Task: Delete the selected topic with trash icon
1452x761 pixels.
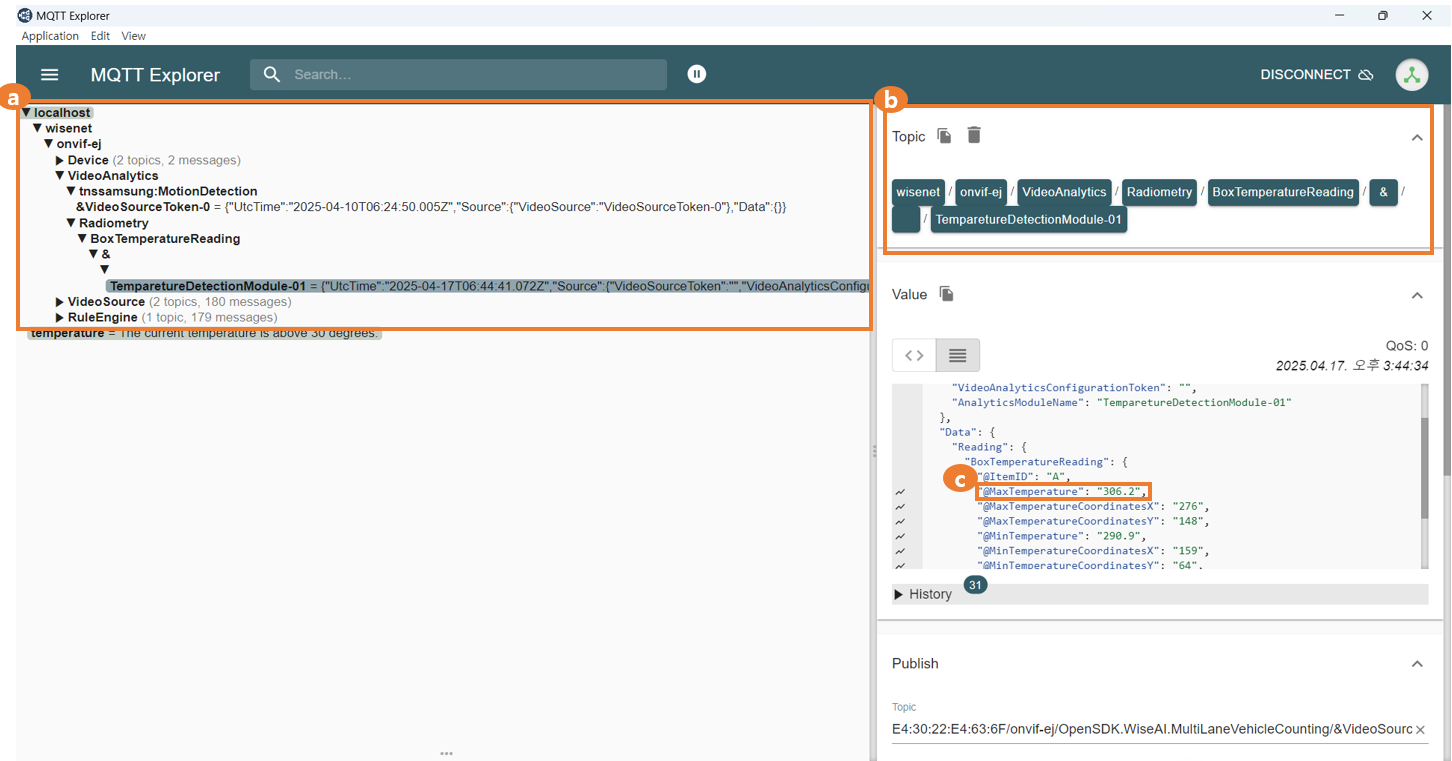Action: point(974,135)
